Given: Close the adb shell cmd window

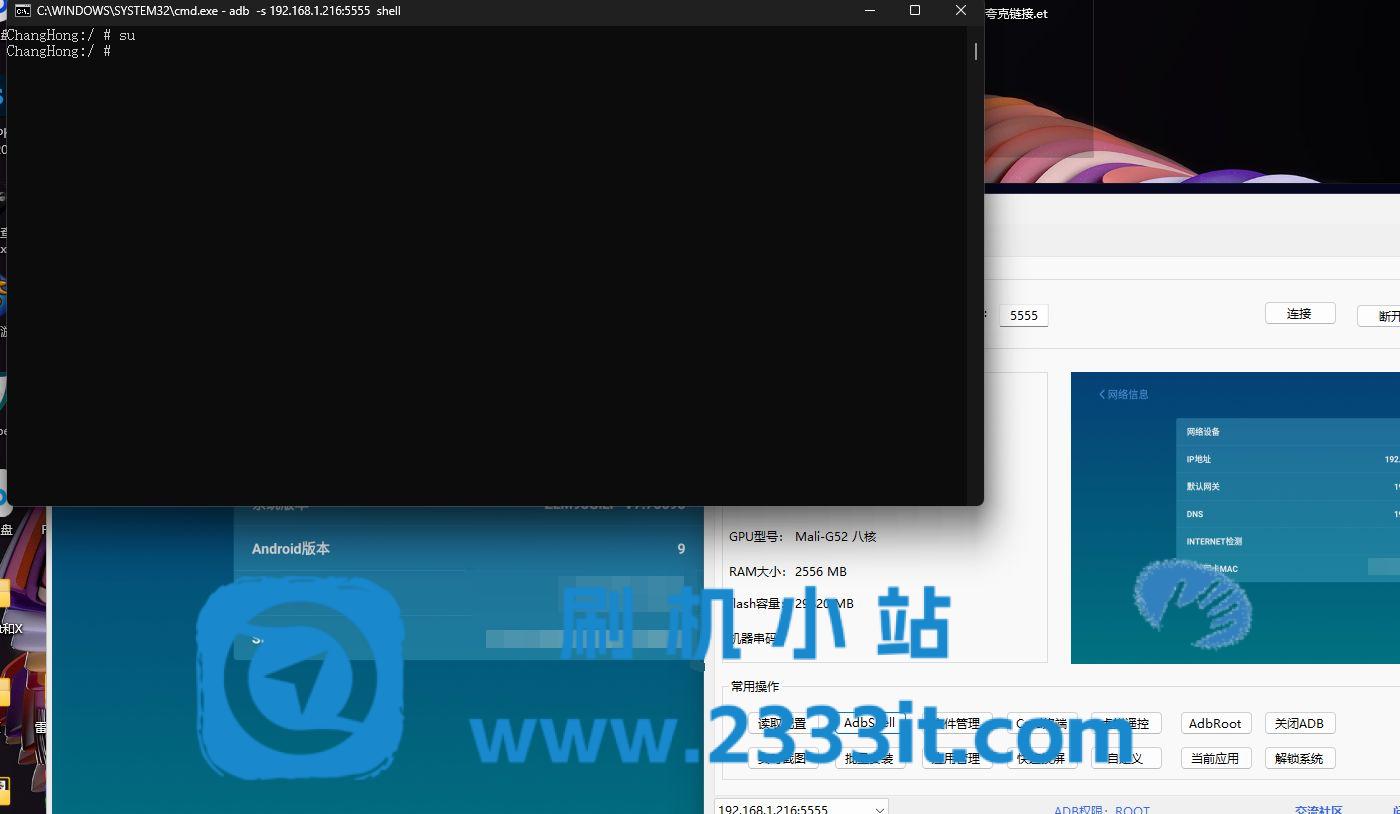Looking at the screenshot, I should tap(961, 11).
